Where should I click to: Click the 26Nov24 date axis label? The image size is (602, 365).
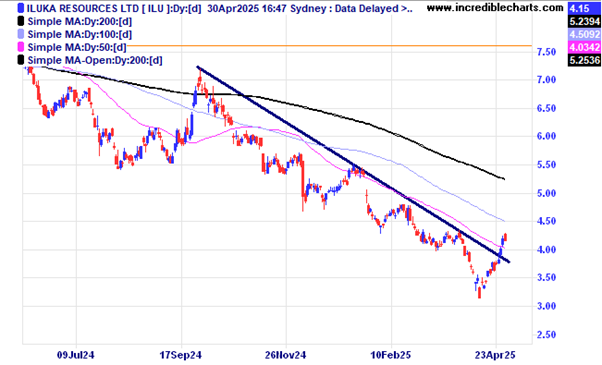pos(286,355)
